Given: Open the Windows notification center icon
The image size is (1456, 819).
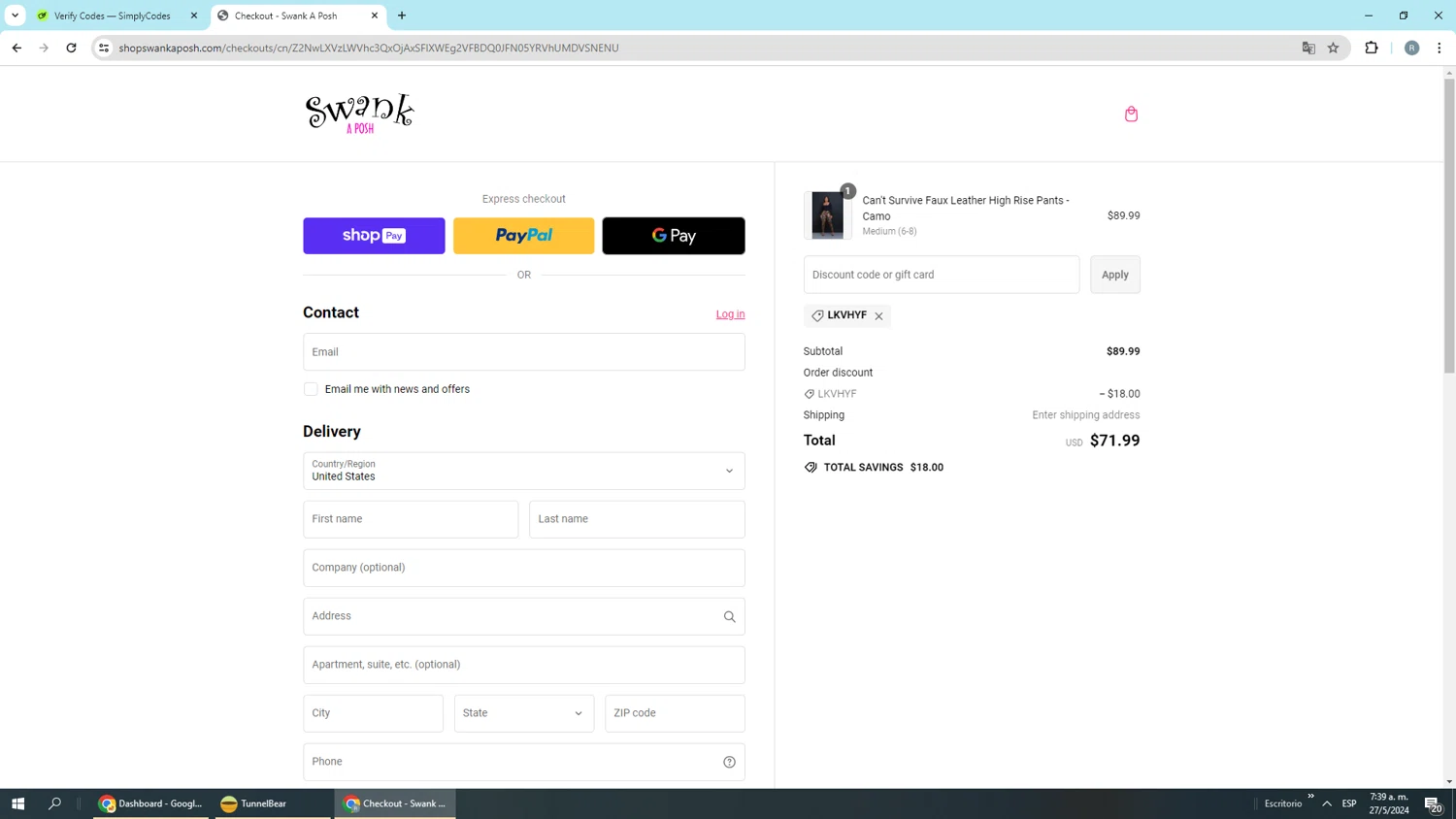Looking at the screenshot, I should point(1434,803).
